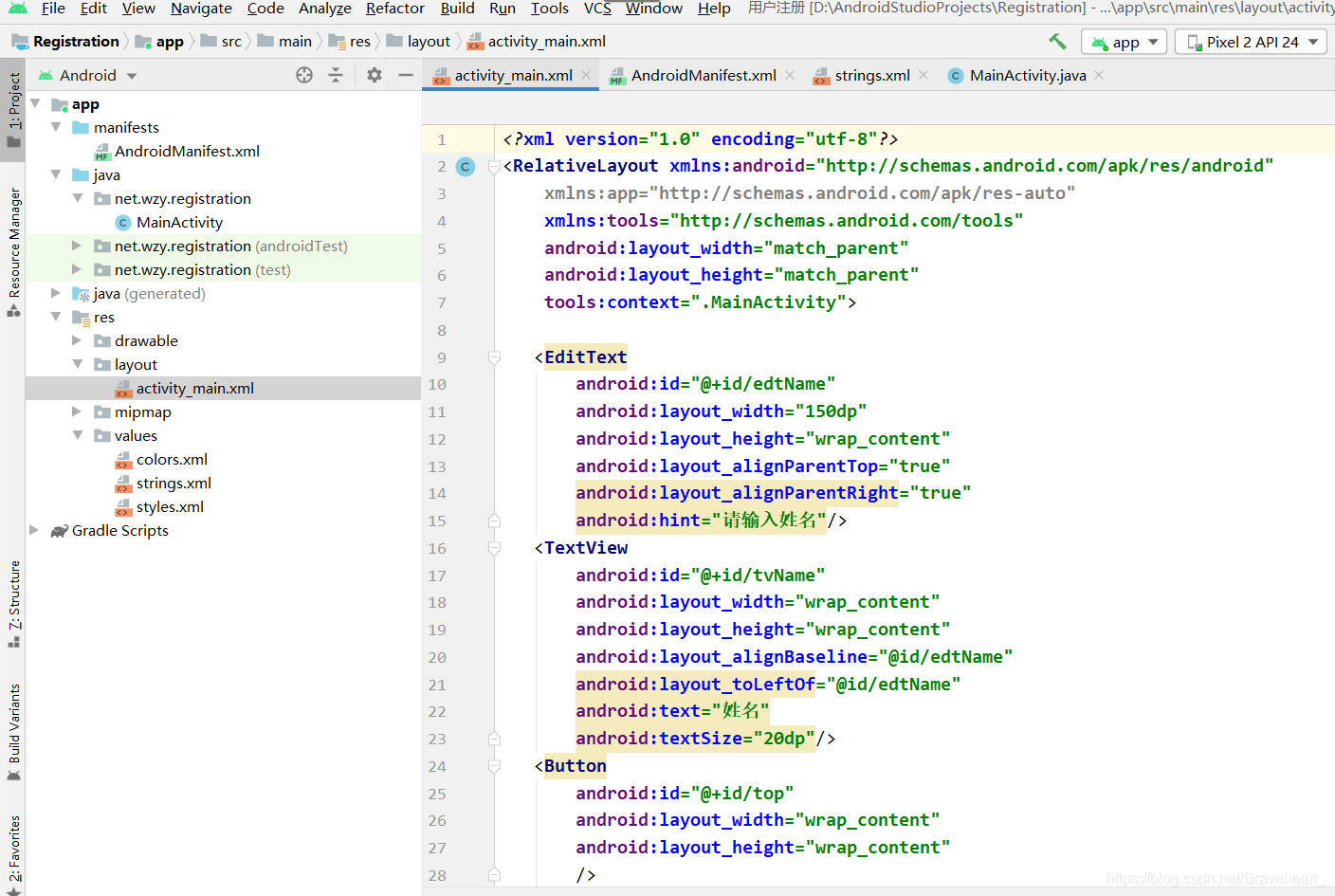1335x896 pixels.
Task: Expand net.wzy.registration (androidTest) package
Action: pyautogui.click(x=78, y=246)
